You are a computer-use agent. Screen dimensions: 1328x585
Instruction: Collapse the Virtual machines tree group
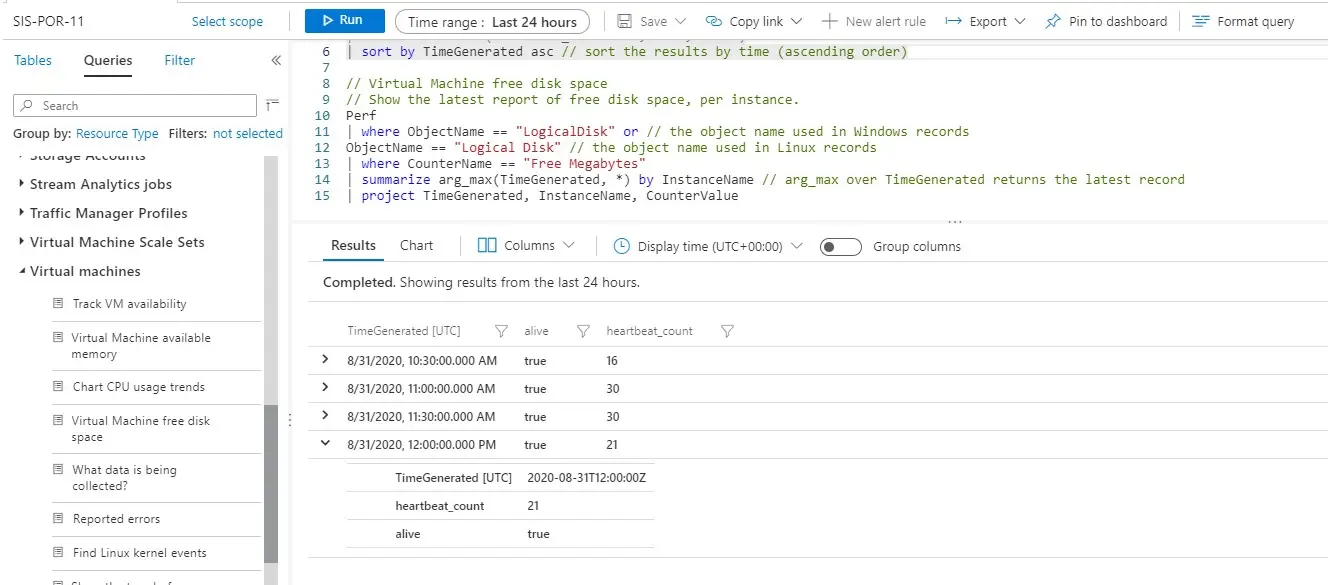point(22,271)
